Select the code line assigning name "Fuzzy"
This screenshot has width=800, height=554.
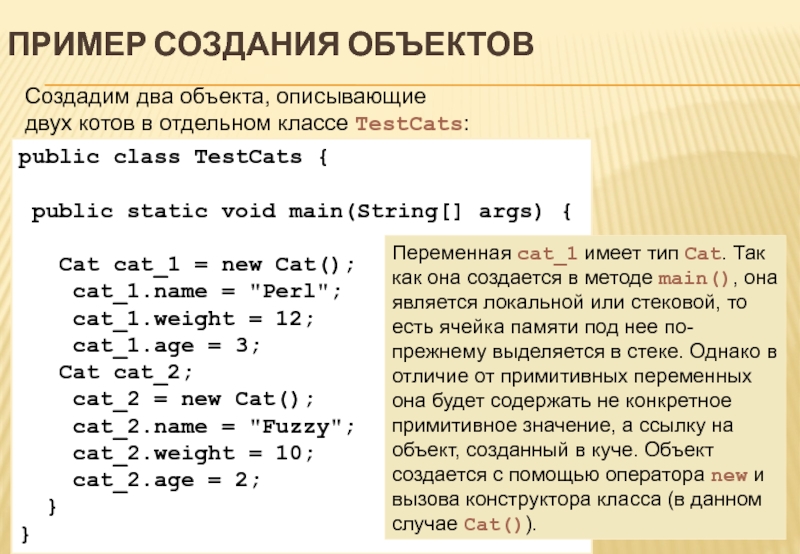213,427
